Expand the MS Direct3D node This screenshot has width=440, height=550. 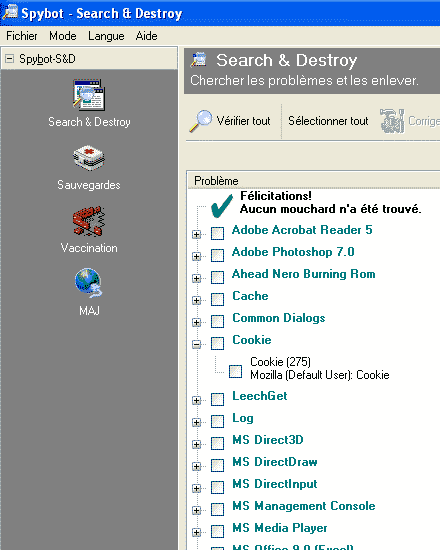[x=196, y=445]
